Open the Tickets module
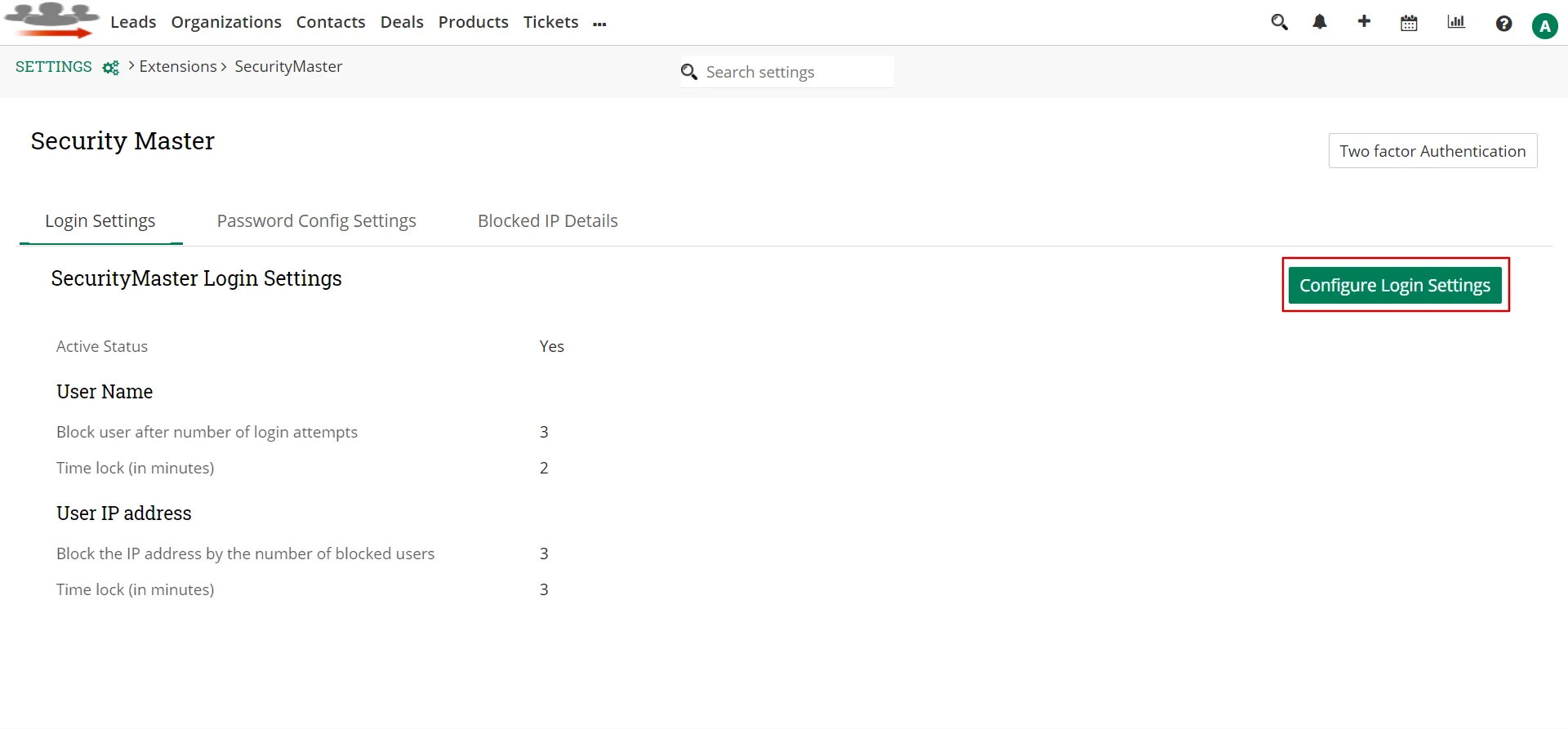The image size is (1568, 729). 550,22
